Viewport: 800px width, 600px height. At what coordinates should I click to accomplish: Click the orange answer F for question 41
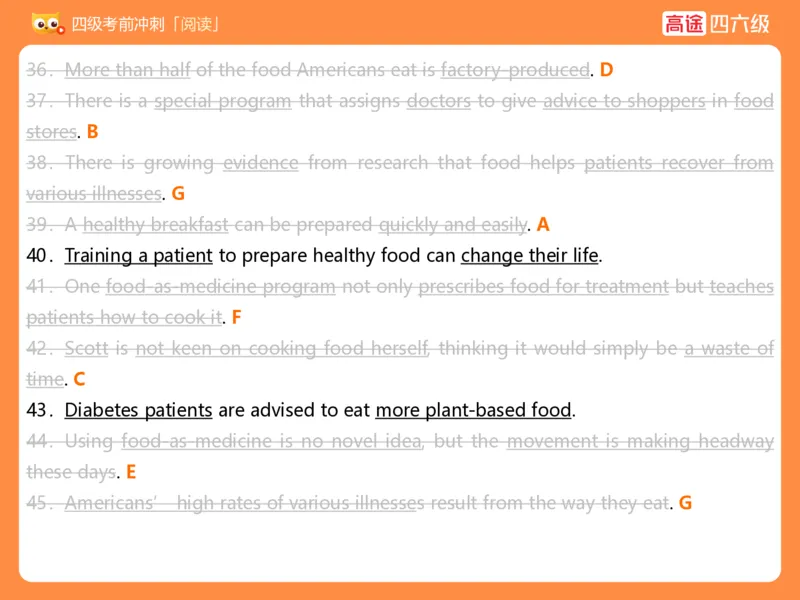(x=236, y=317)
